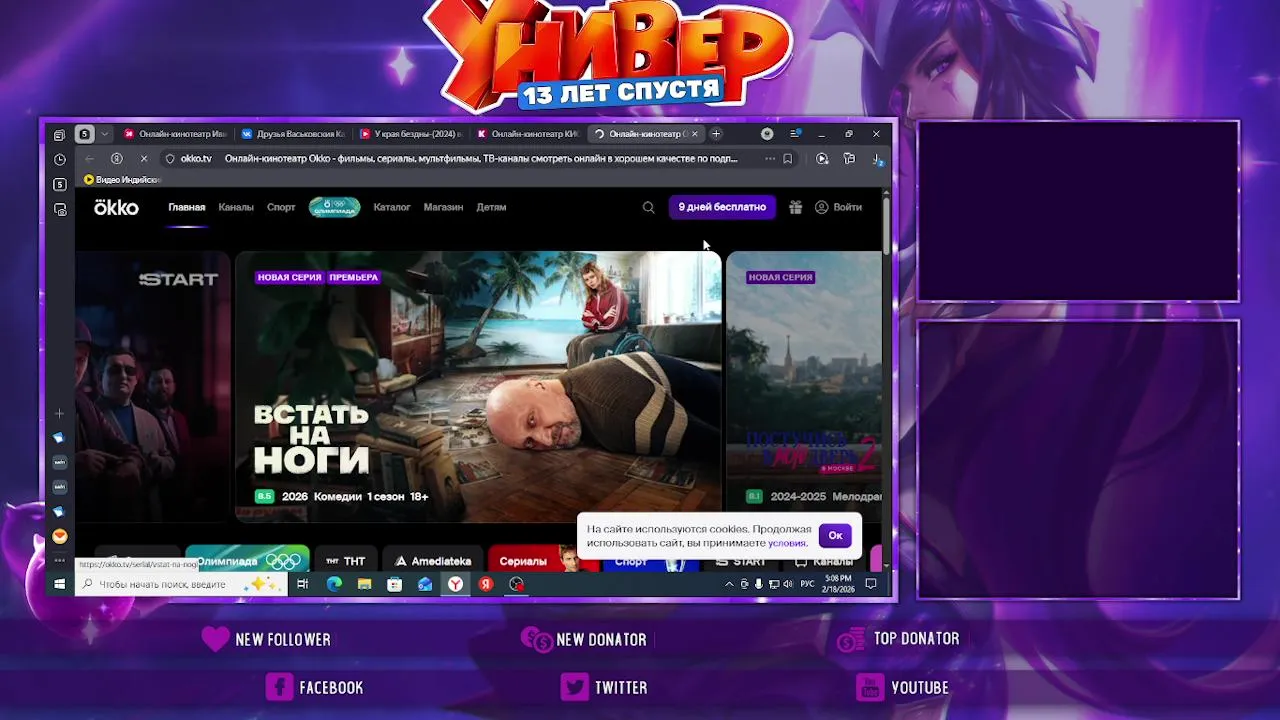The width and height of the screenshot is (1280, 720).
Task: Add a new item to browser sidebar
Action: pyautogui.click(x=59, y=413)
